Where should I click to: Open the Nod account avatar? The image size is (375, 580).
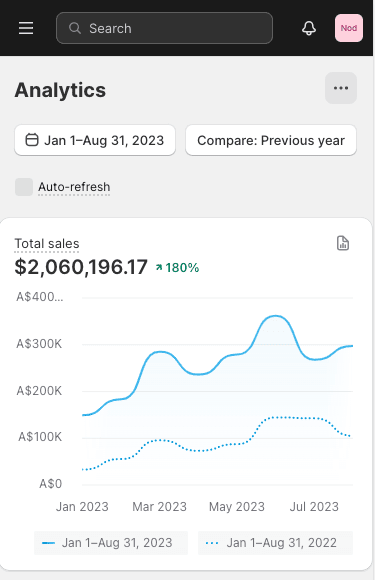tap(348, 28)
